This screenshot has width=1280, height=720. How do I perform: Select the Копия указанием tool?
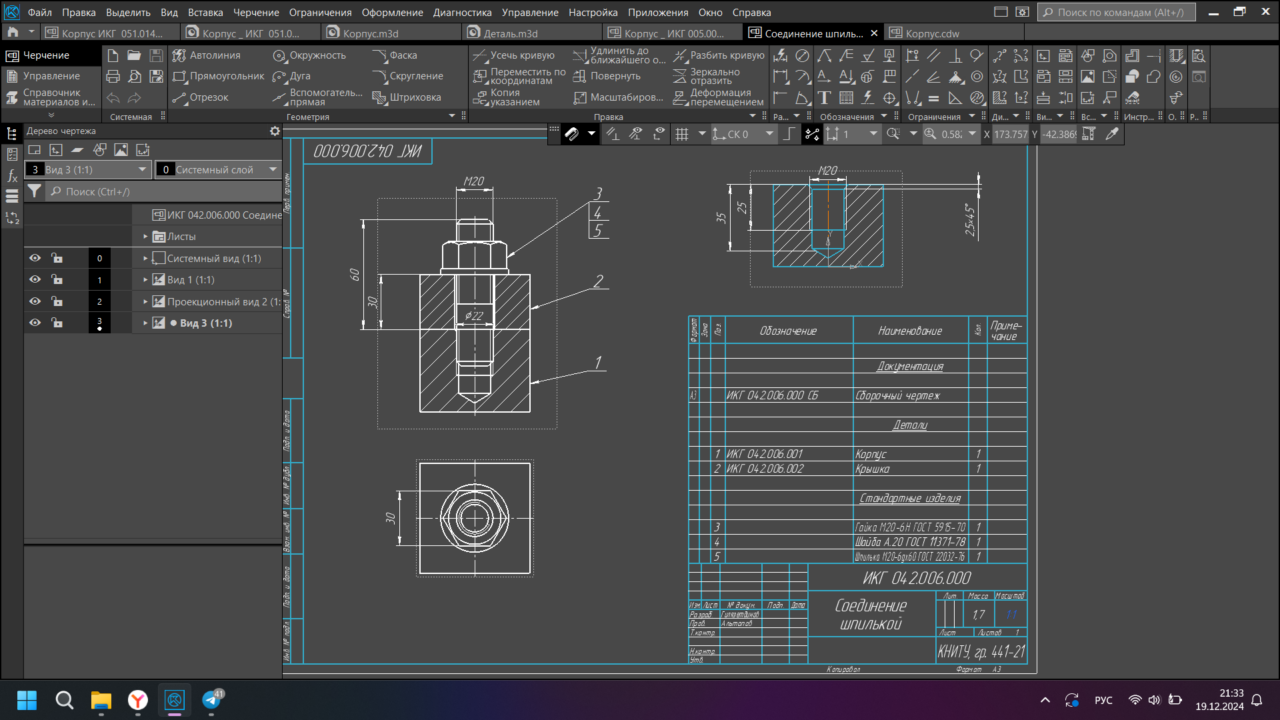pyautogui.click(x=505, y=97)
